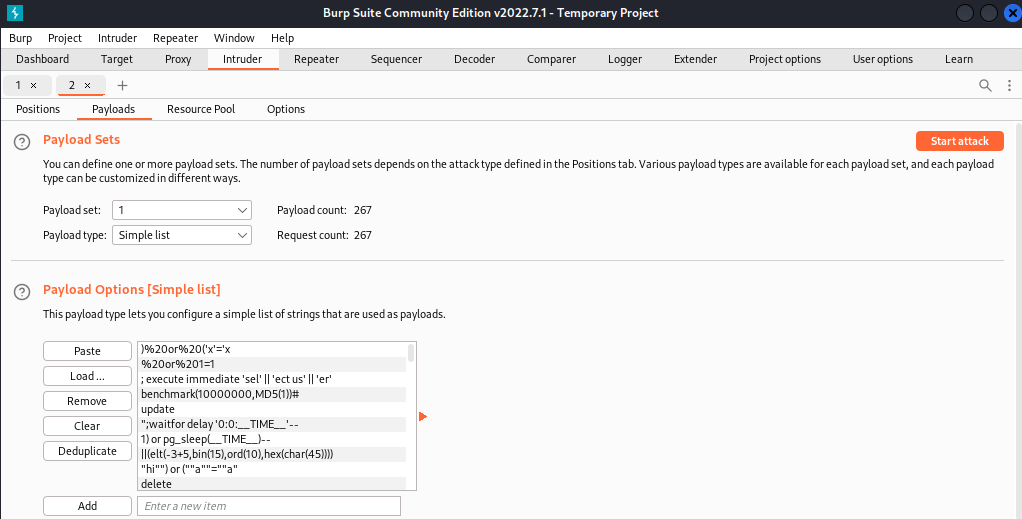Open the Project options tab

click(x=785, y=59)
